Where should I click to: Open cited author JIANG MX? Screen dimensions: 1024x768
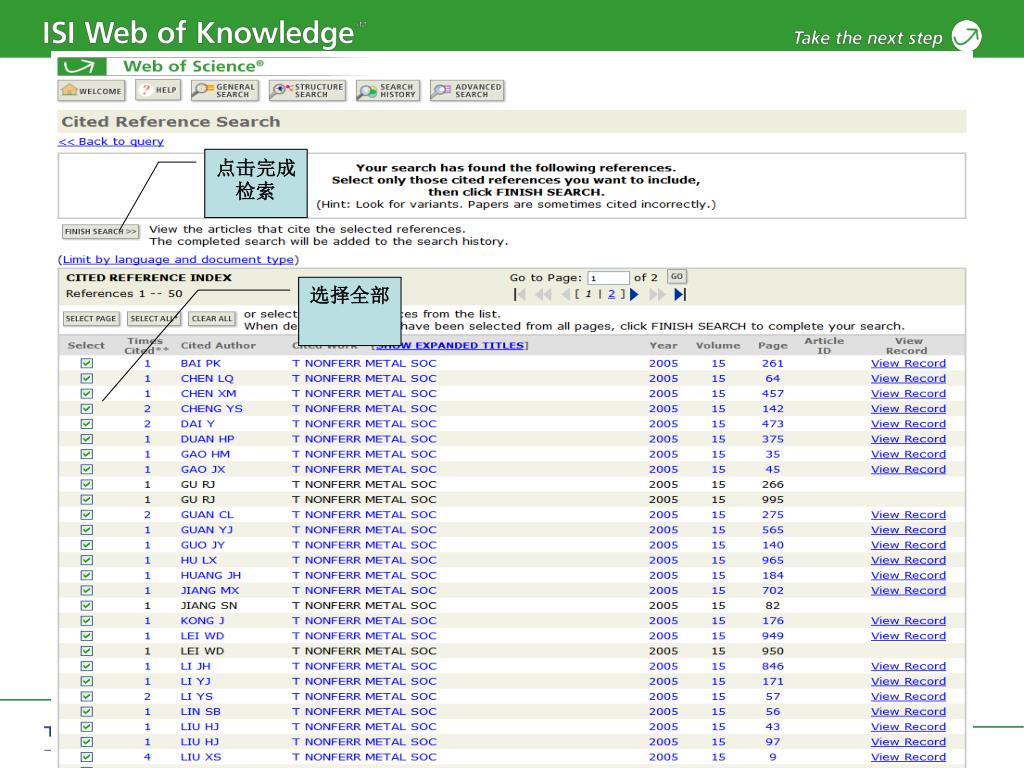[210, 590]
